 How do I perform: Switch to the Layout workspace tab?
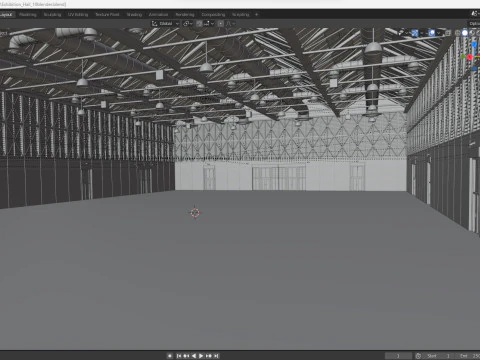(7, 15)
